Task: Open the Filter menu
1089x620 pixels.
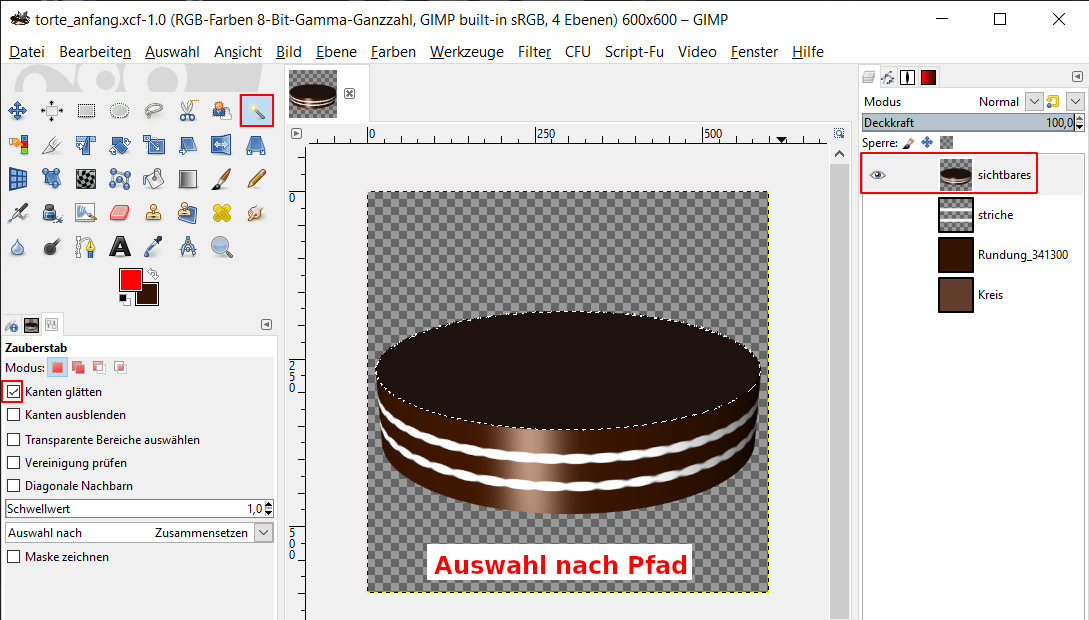Action: coord(534,52)
